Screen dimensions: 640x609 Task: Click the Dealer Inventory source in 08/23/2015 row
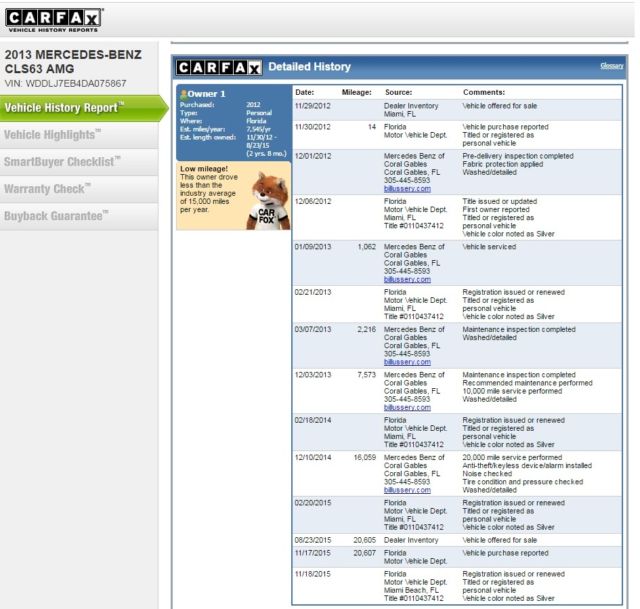[411, 540]
